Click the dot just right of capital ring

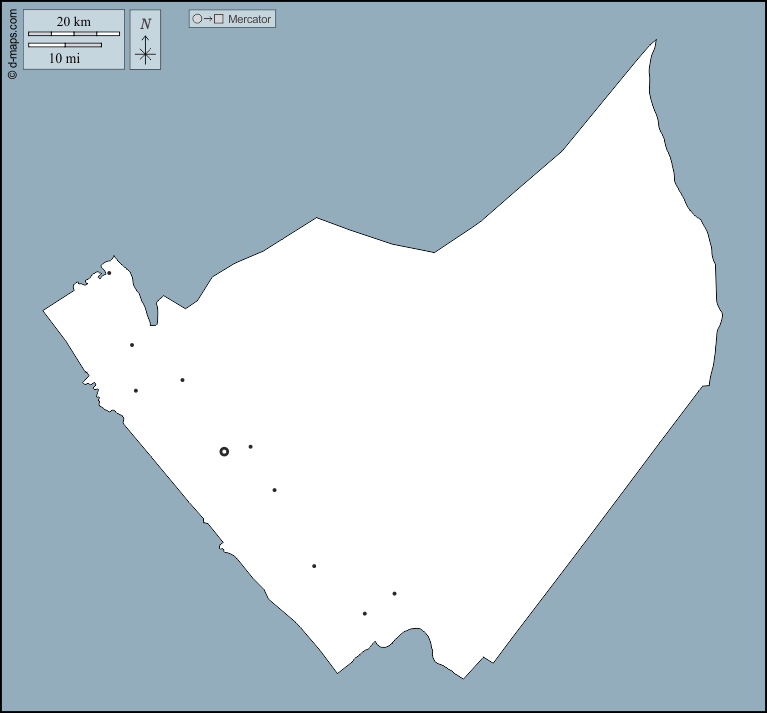click(250, 447)
